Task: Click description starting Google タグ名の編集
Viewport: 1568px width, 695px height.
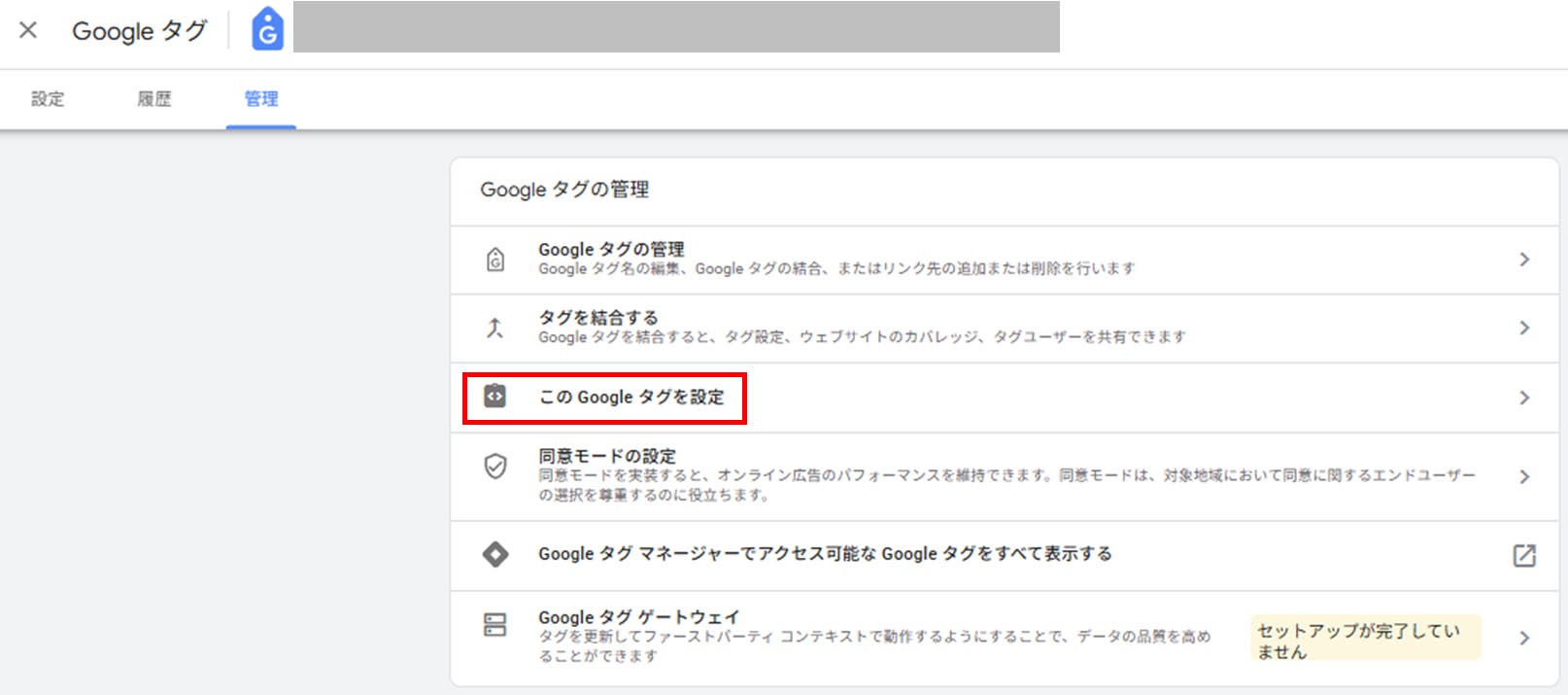Action: [836, 269]
